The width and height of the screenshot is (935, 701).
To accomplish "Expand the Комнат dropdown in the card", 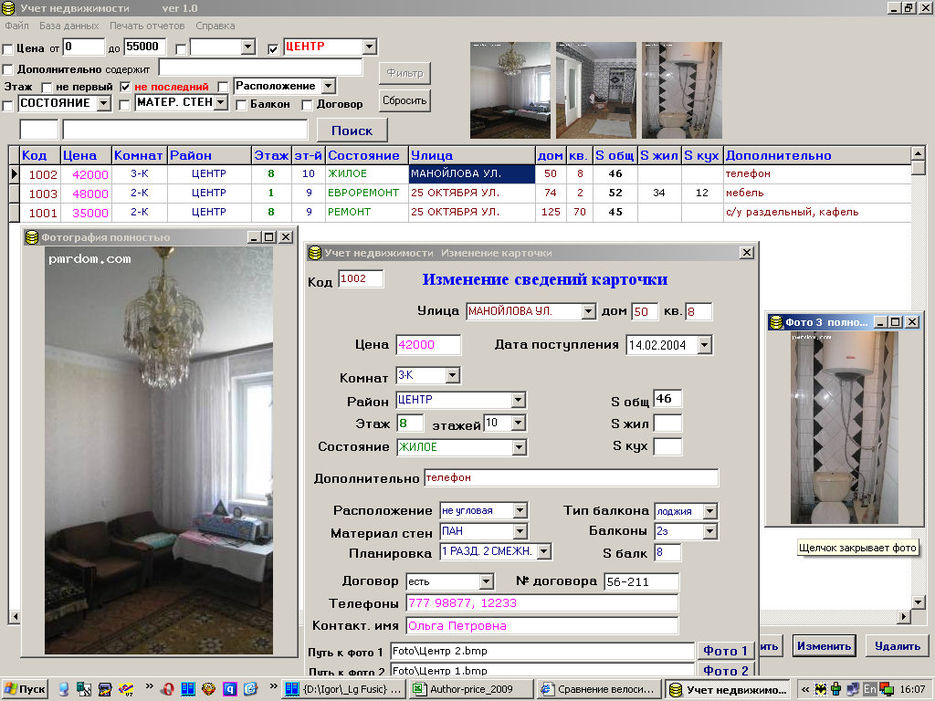I will point(453,376).
